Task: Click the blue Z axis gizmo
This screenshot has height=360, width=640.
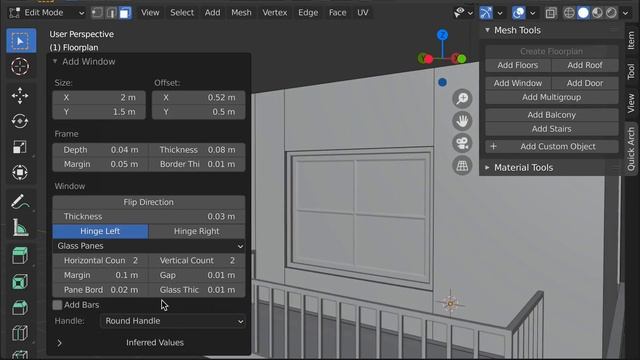Action: [x=442, y=35]
